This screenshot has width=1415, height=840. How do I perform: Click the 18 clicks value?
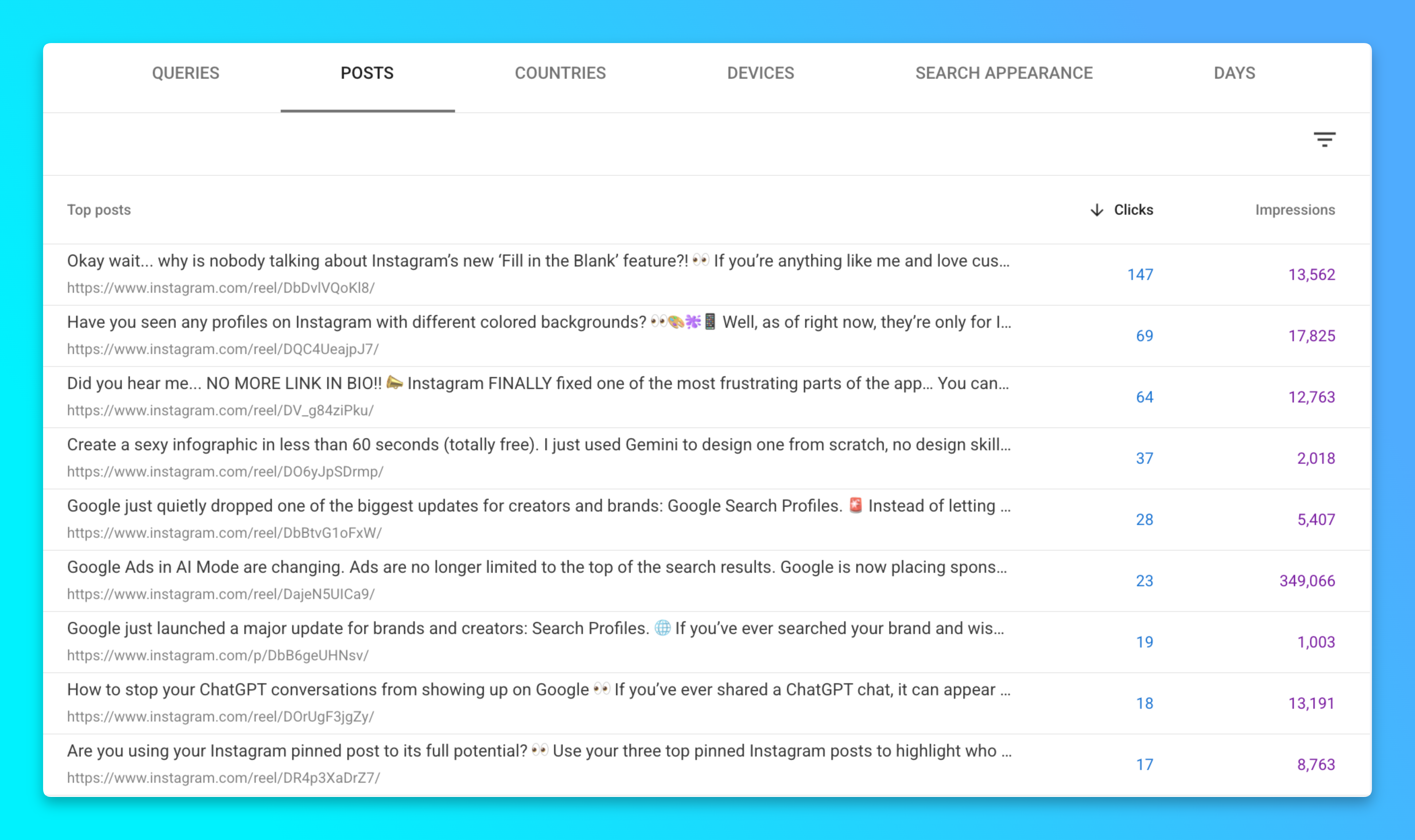(1144, 704)
